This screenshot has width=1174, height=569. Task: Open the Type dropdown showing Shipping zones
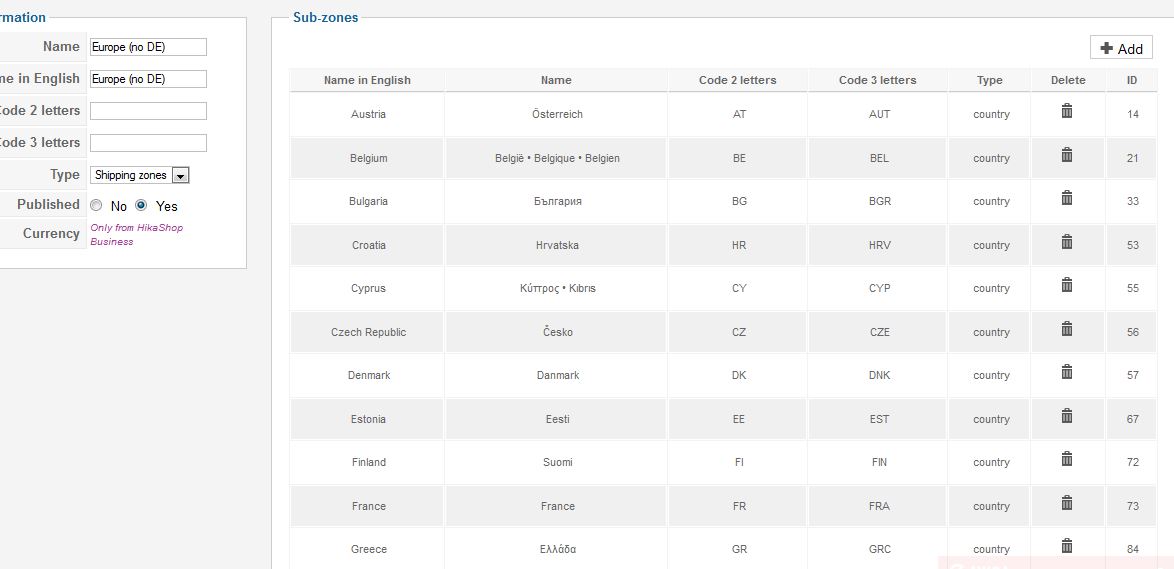139,175
